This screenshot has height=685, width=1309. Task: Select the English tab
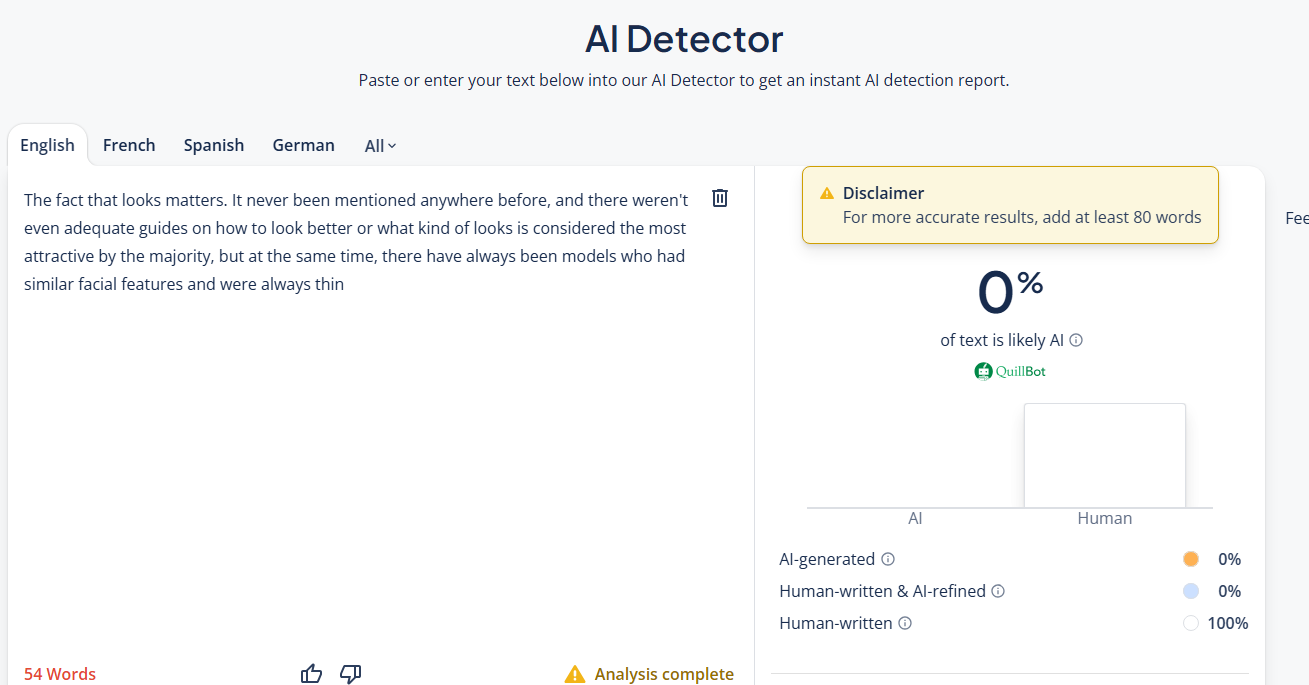(47, 145)
